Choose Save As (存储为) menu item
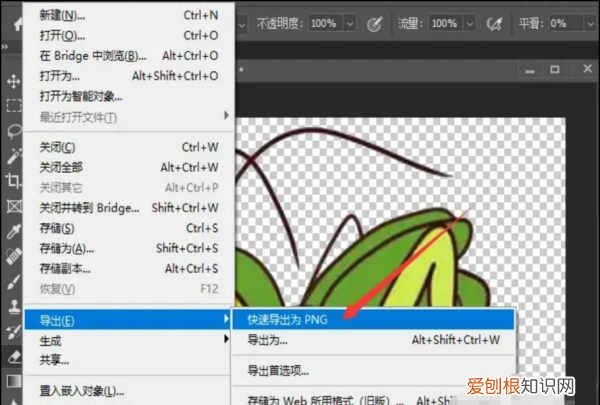 (129, 248)
